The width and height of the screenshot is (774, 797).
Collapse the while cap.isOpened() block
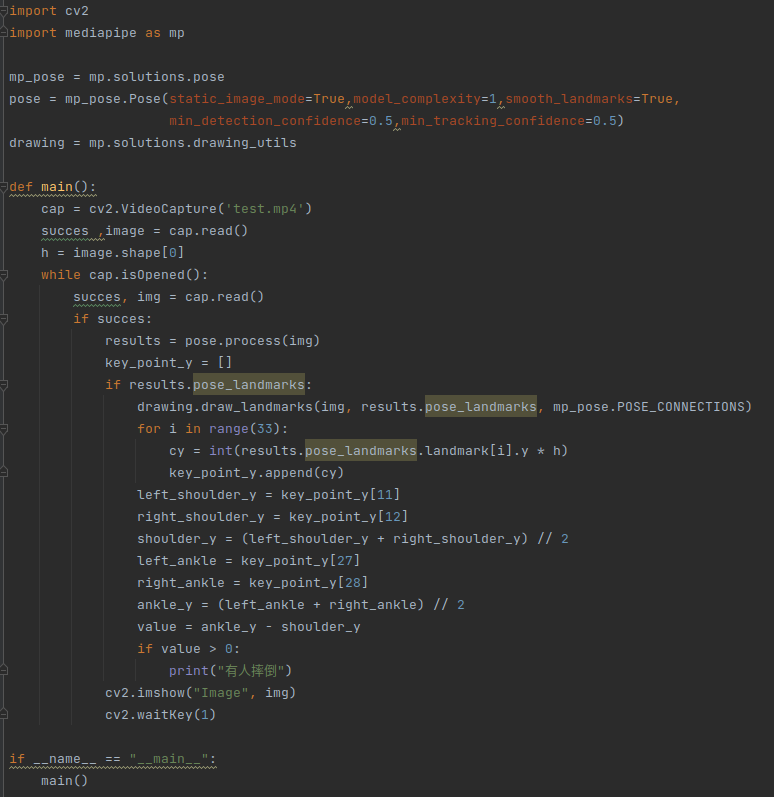click(4, 275)
